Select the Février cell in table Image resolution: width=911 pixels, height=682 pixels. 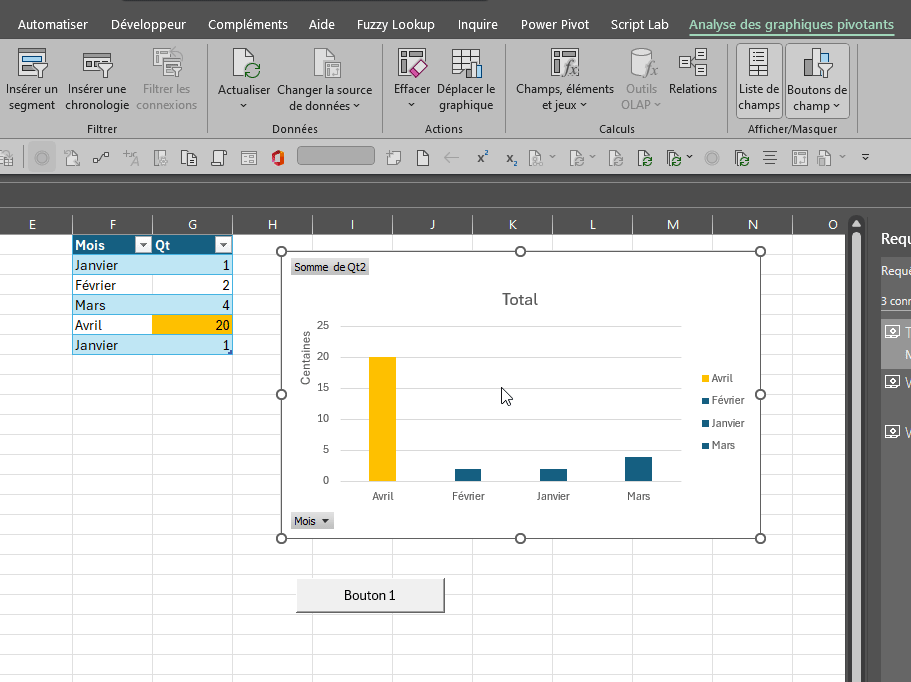[112, 285]
